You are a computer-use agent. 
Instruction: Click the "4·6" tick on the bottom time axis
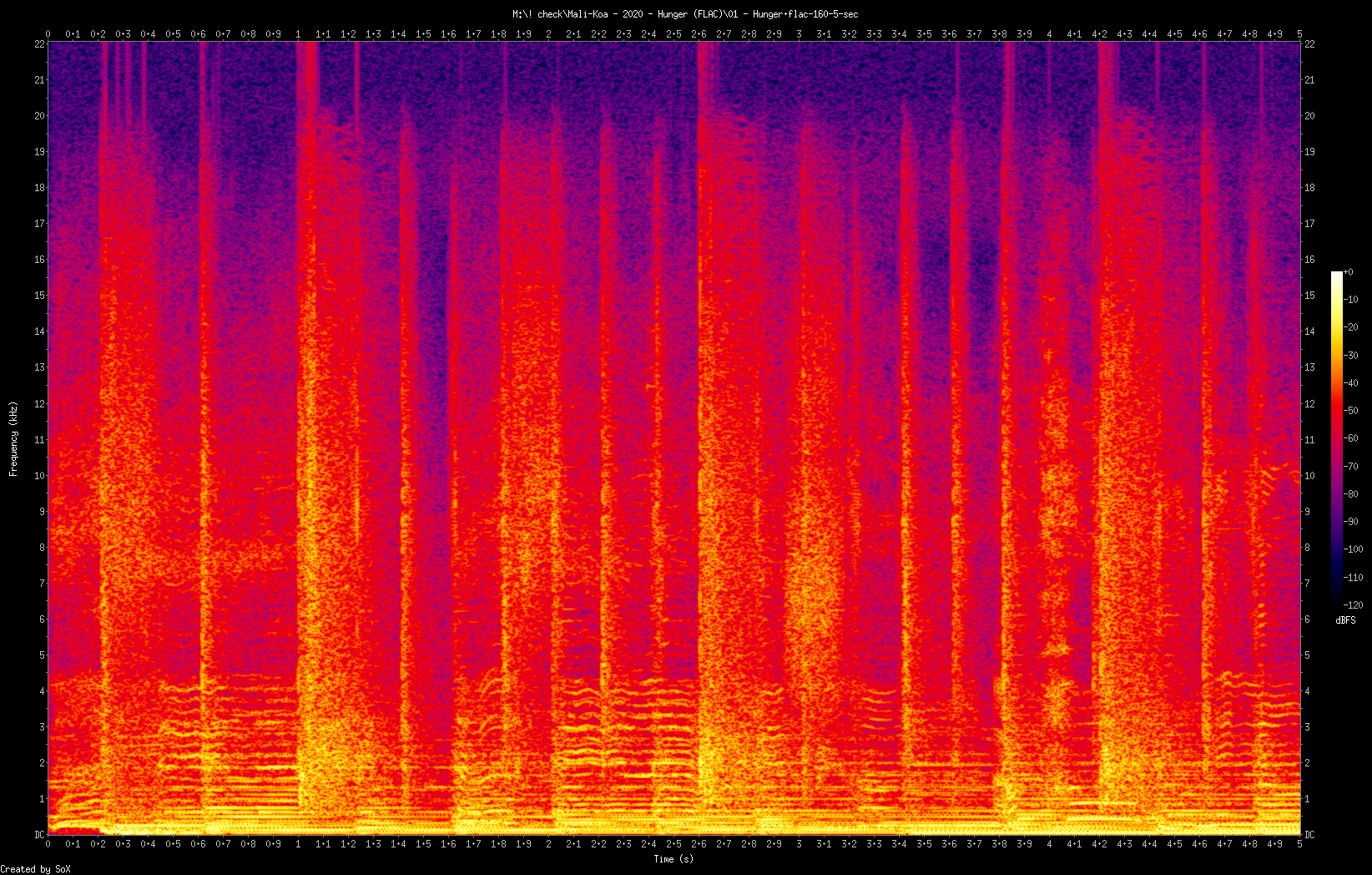[1199, 843]
